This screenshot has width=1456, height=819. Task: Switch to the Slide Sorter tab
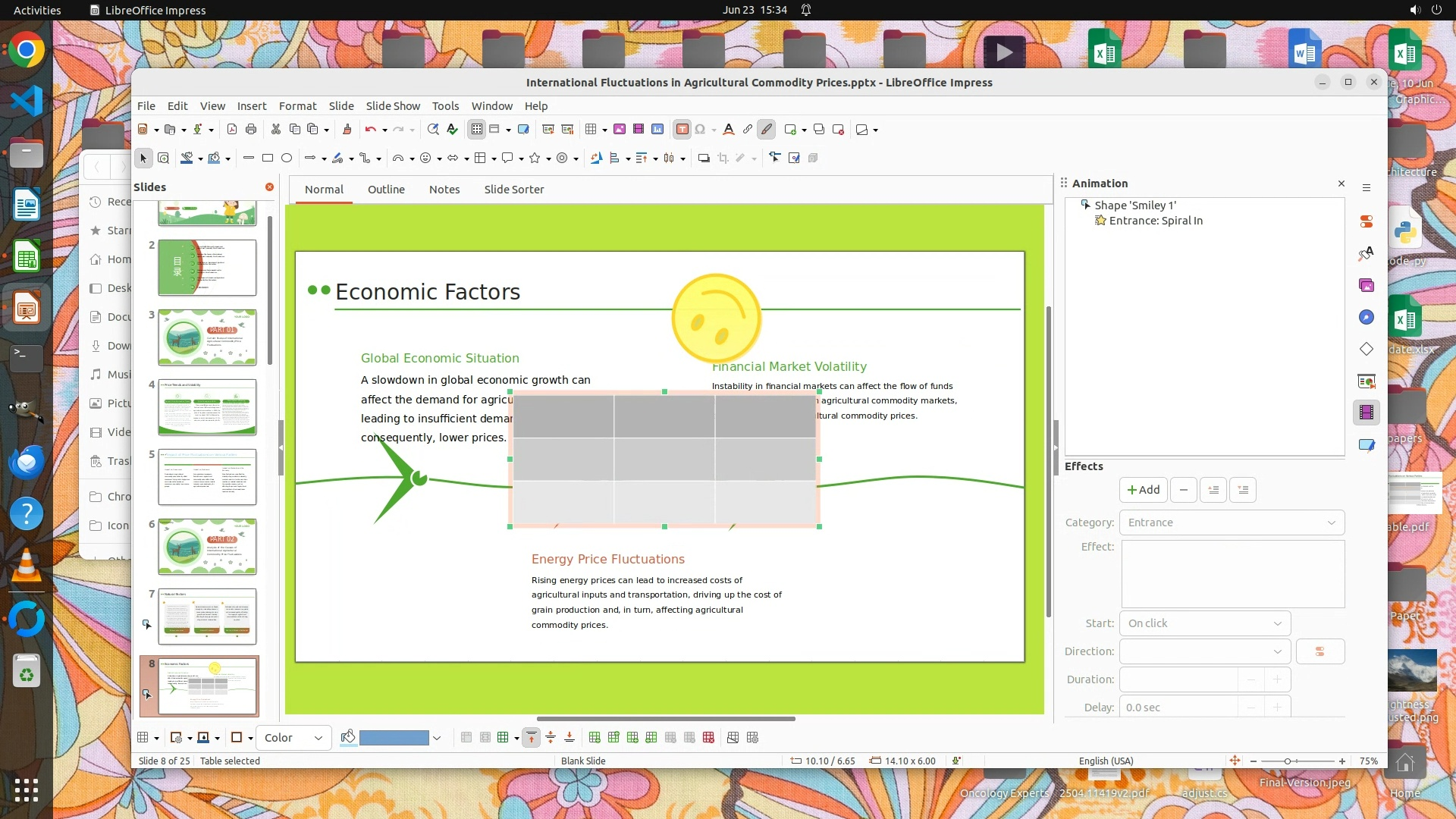click(513, 190)
